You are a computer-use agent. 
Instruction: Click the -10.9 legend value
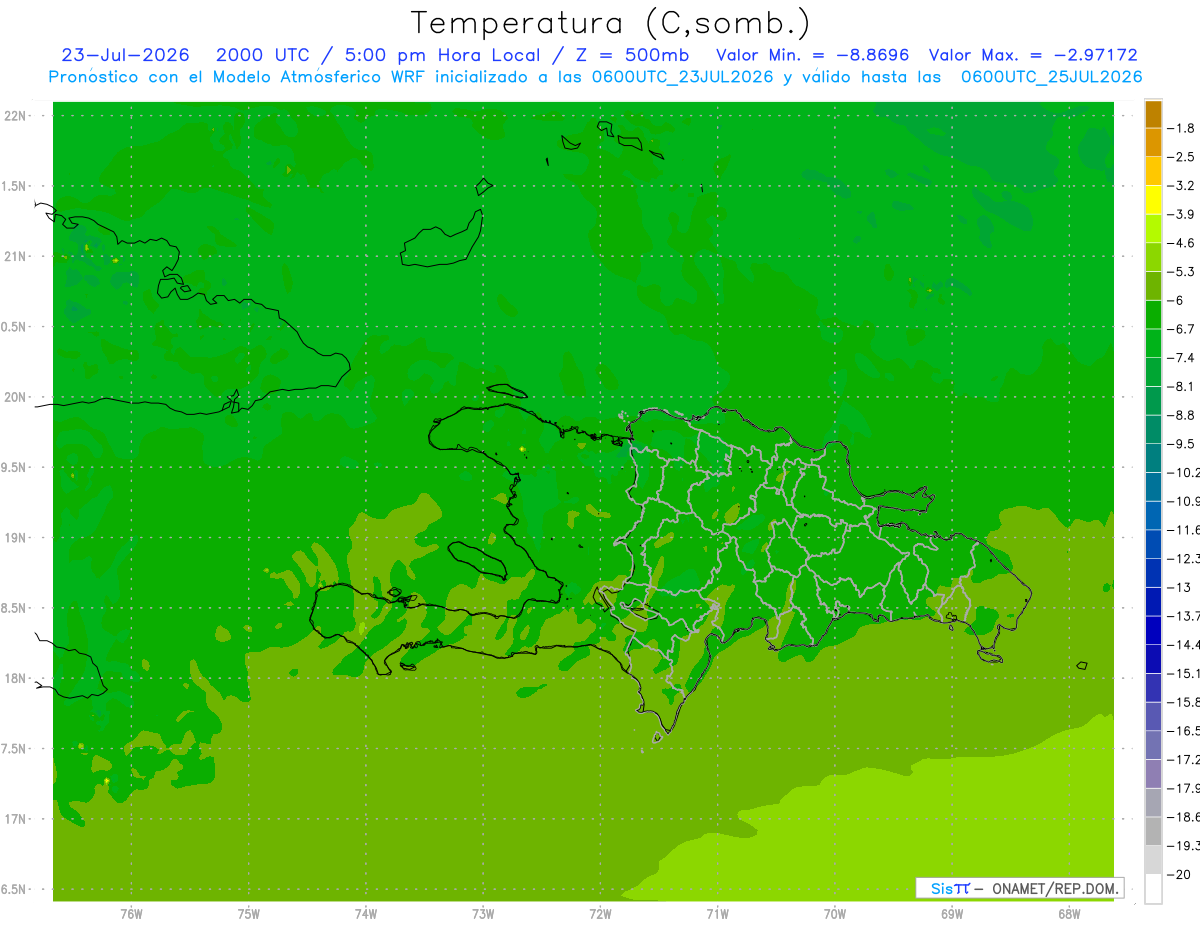click(1186, 501)
